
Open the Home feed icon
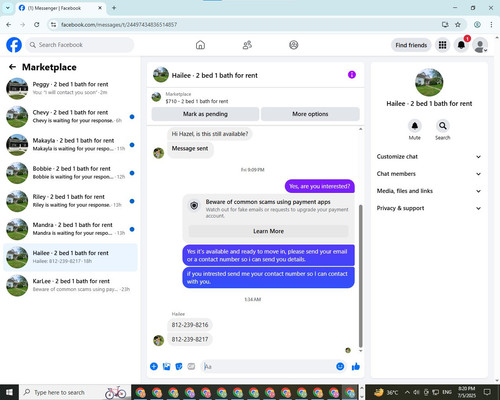click(200, 45)
